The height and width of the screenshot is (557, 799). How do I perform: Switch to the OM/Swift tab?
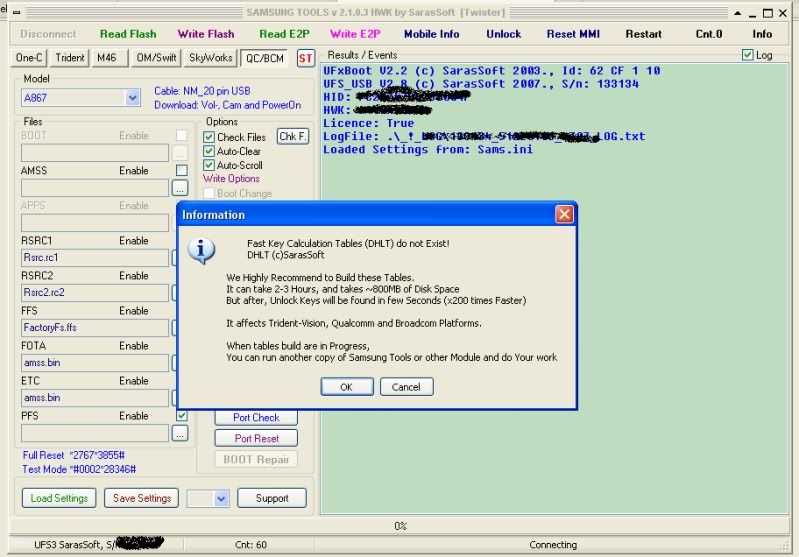click(156, 58)
